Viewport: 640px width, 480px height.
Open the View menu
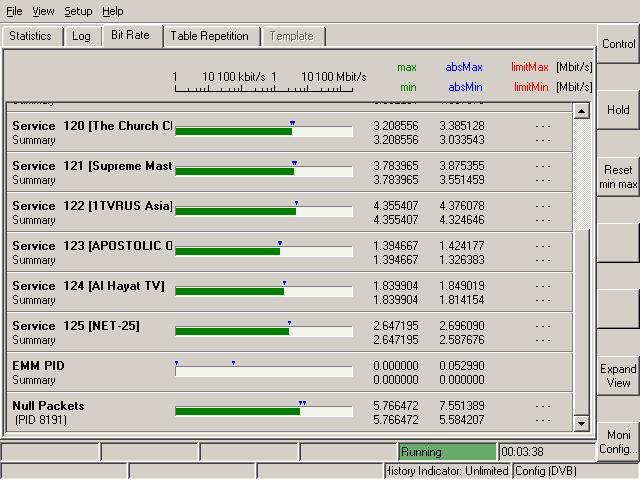click(43, 11)
